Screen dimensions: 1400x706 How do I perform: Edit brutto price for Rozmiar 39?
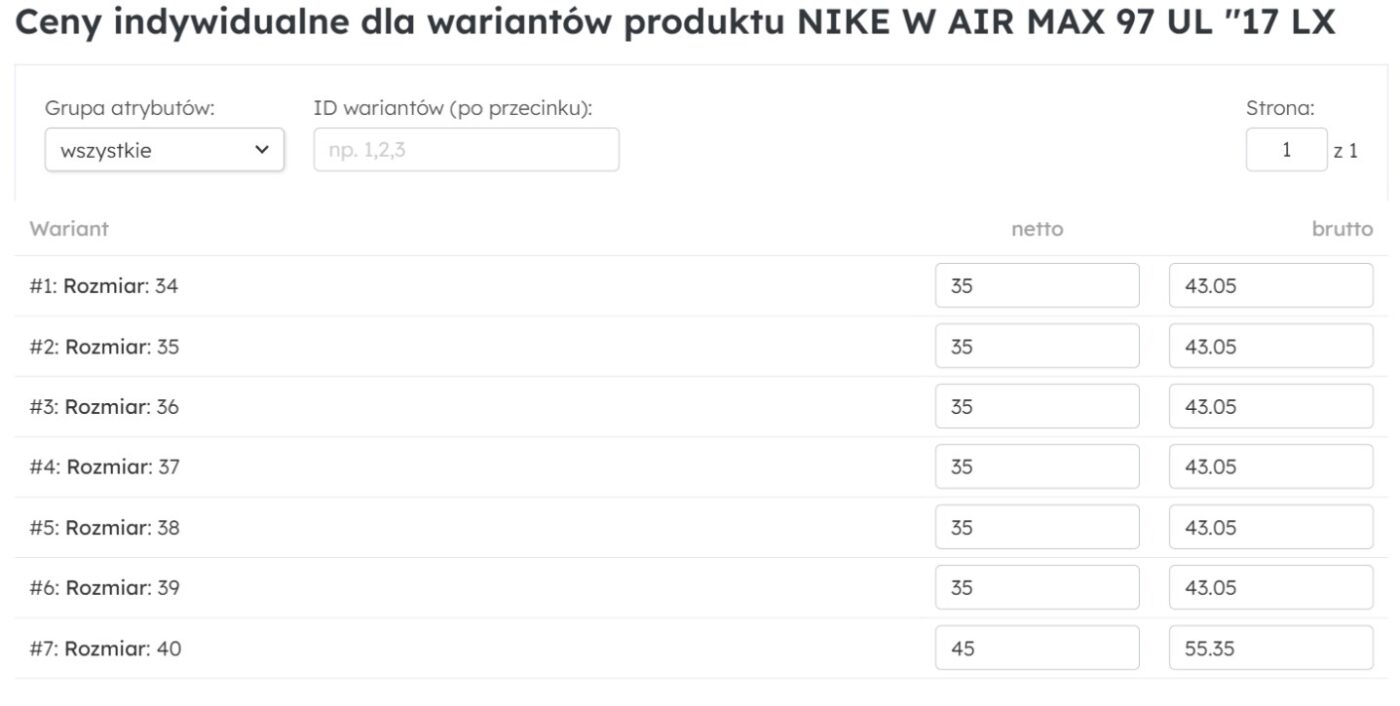click(x=1270, y=587)
